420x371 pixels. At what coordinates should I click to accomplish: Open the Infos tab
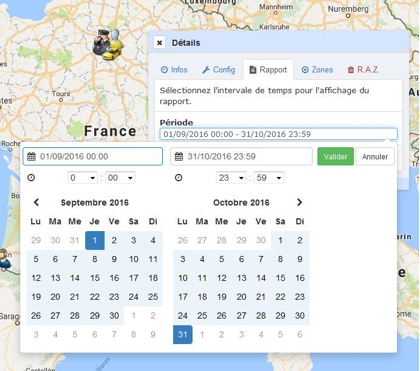coord(174,70)
